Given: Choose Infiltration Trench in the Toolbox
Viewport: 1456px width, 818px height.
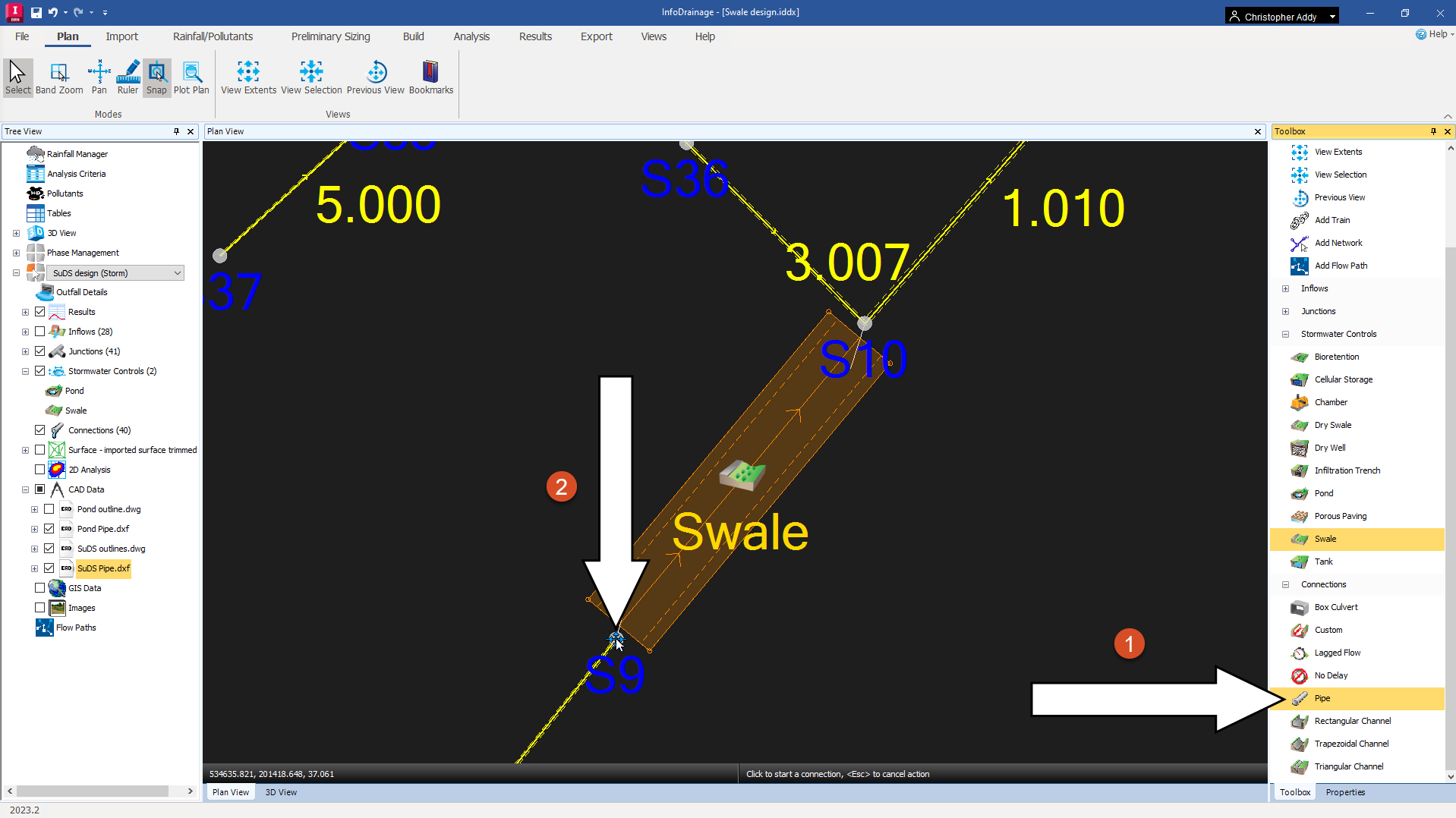Looking at the screenshot, I should tap(1347, 470).
